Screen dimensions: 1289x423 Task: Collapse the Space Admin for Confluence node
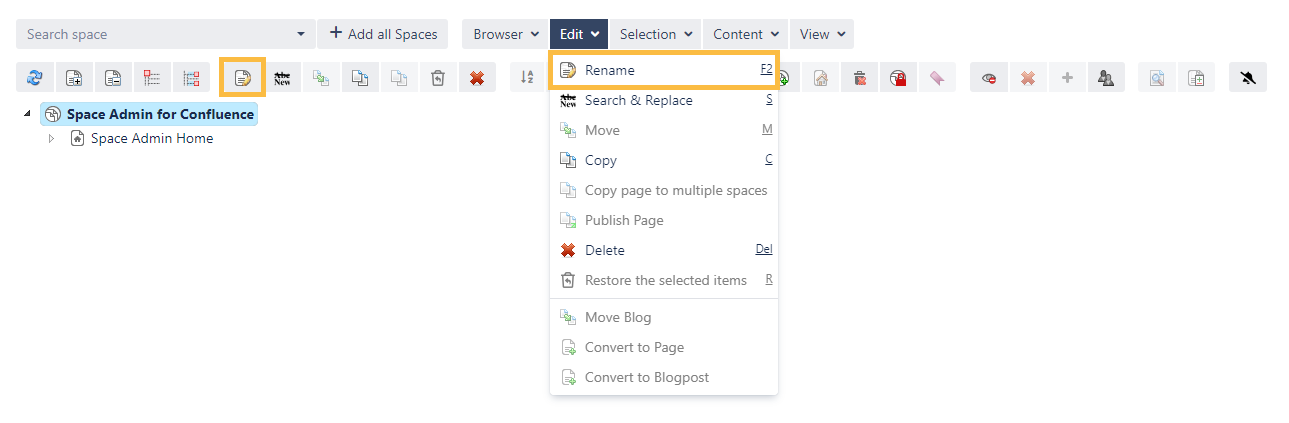click(27, 115)
